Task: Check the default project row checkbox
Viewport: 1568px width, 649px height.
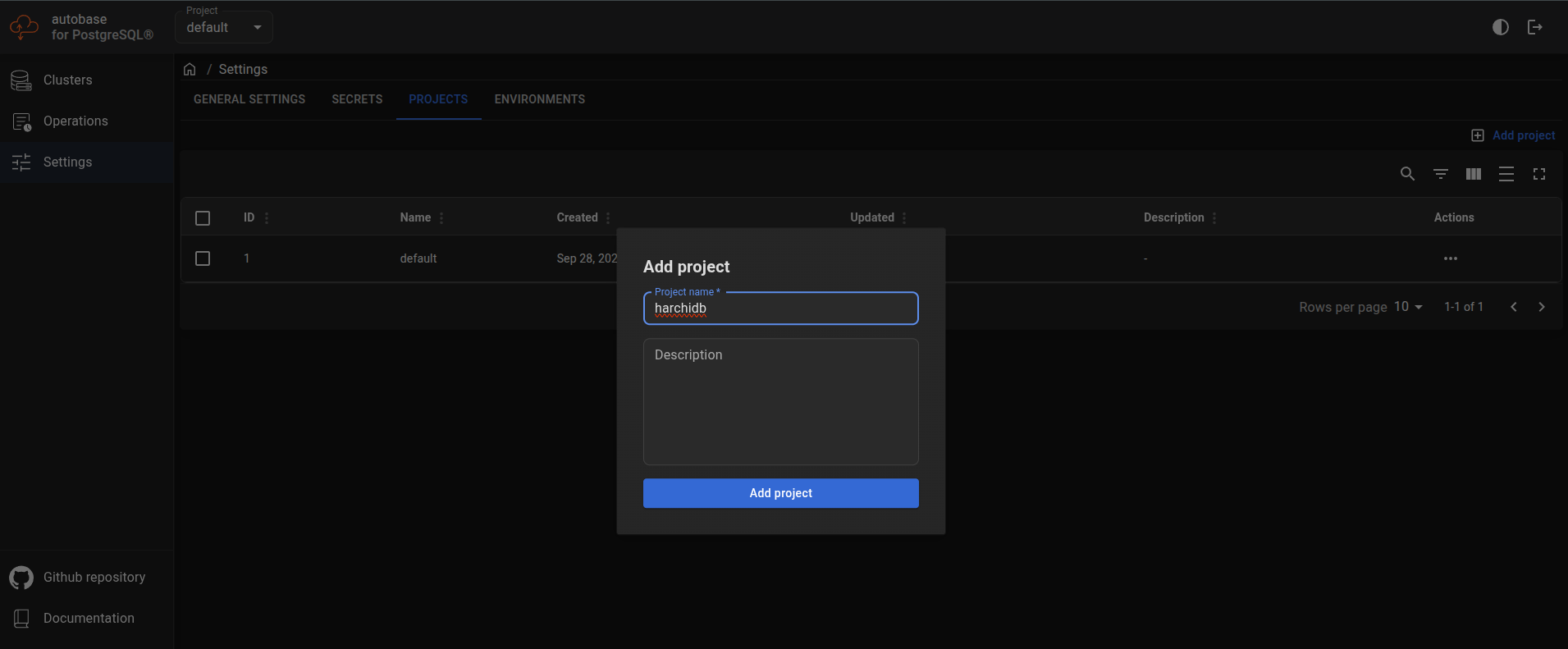Action: pyautogui.click(x=203, y=258)
